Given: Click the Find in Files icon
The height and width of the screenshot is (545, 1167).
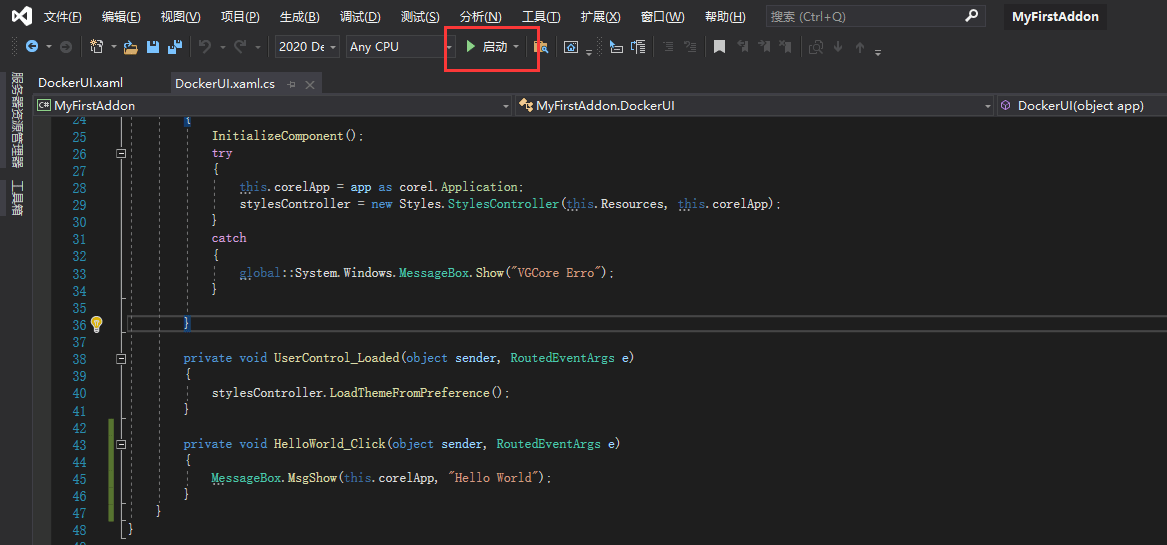Looking at the screenshot, I should 541,47.
